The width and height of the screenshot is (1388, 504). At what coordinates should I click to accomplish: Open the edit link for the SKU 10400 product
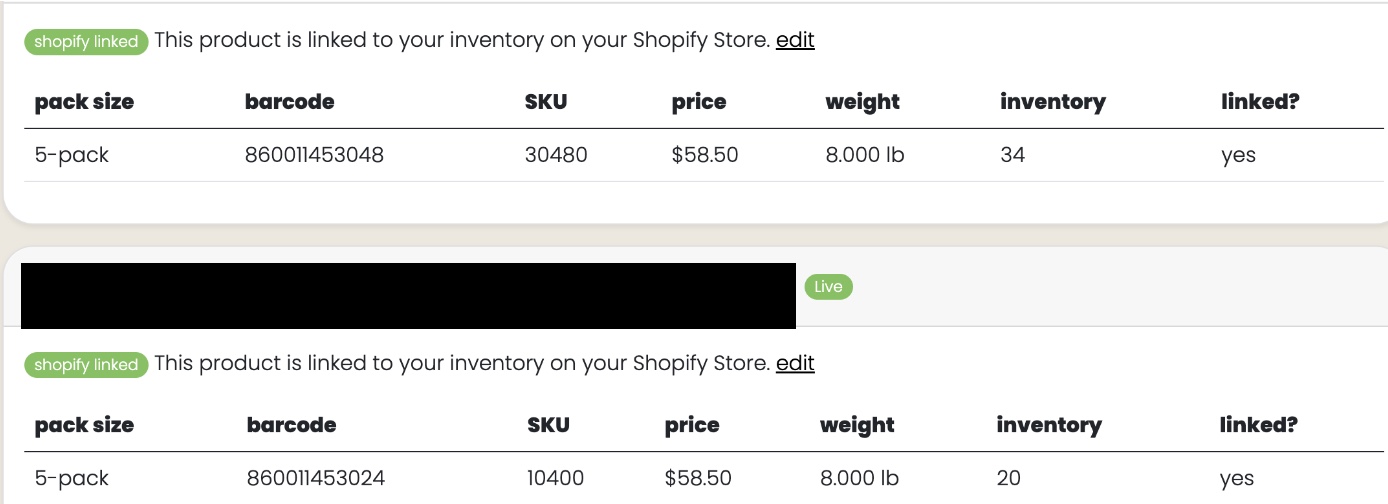point(795,363)
